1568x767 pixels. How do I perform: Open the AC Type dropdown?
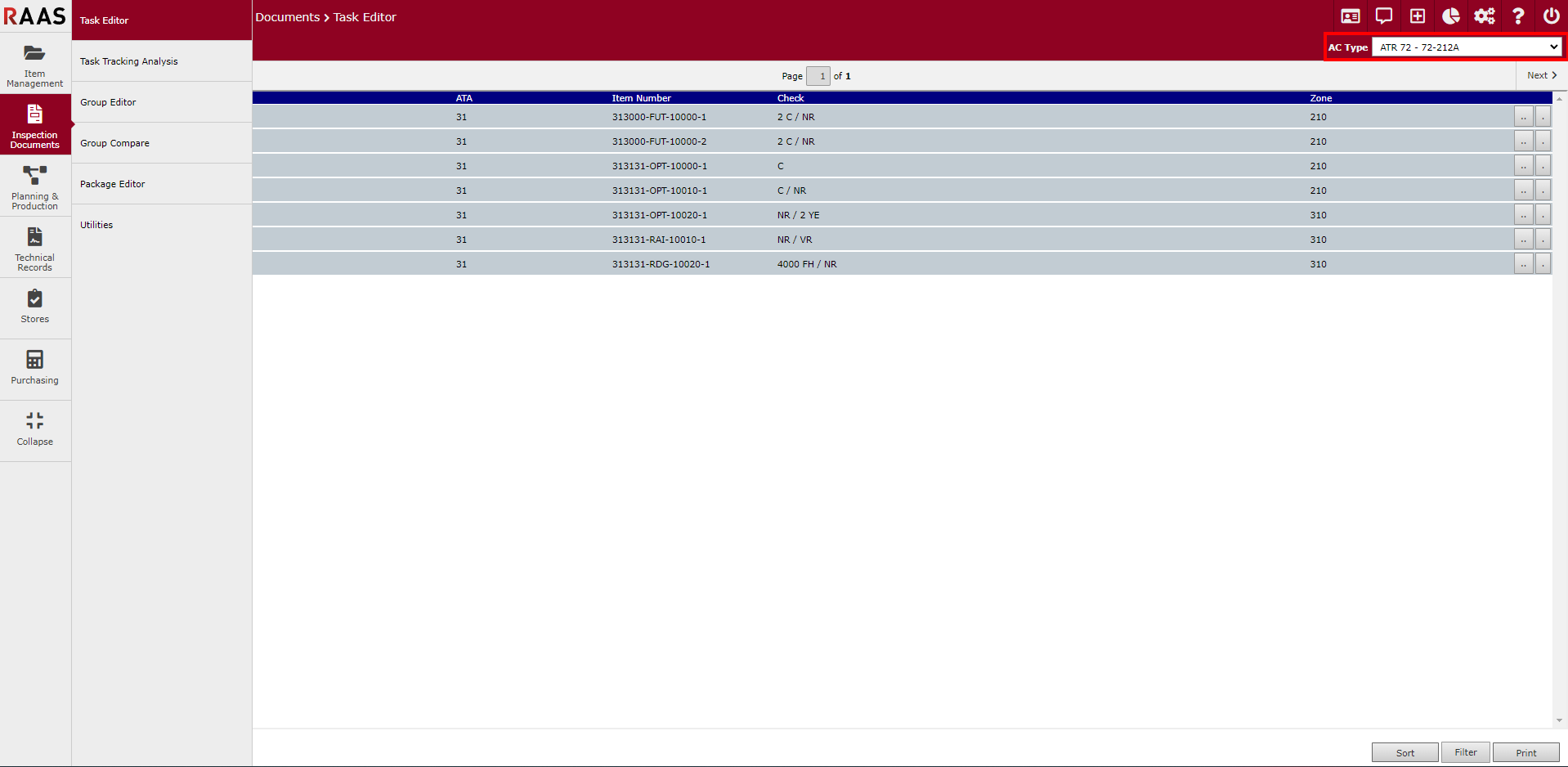point(1466,47)
